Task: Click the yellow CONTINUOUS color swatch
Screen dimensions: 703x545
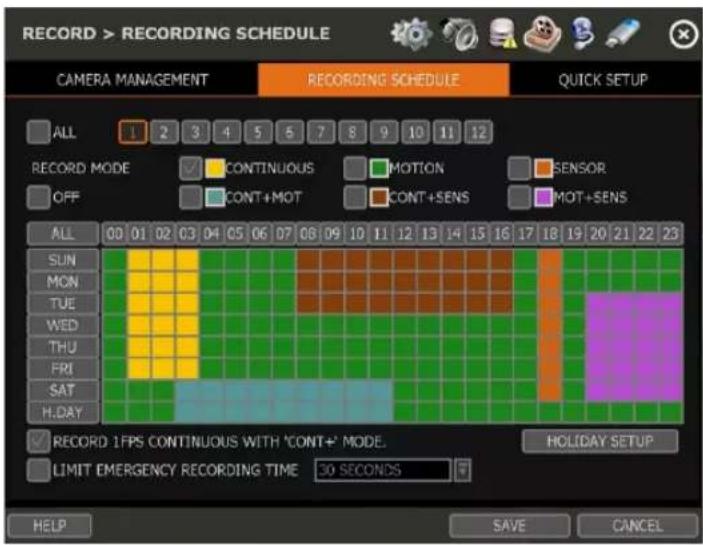Action: click(215, 169)
